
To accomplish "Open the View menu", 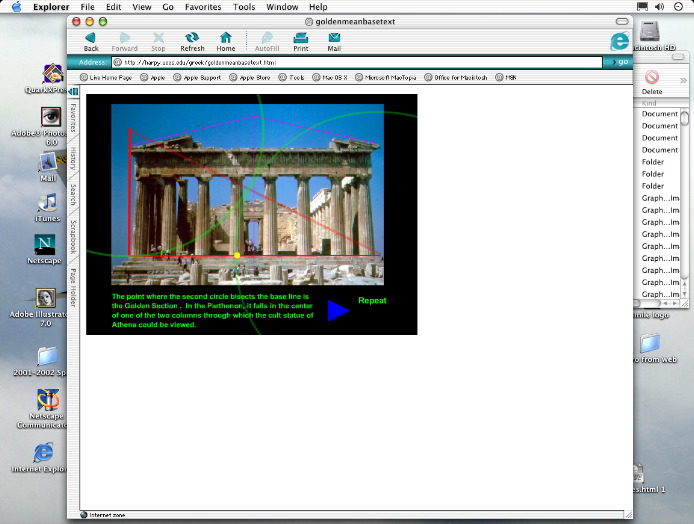I will click(x=142, y=7).
